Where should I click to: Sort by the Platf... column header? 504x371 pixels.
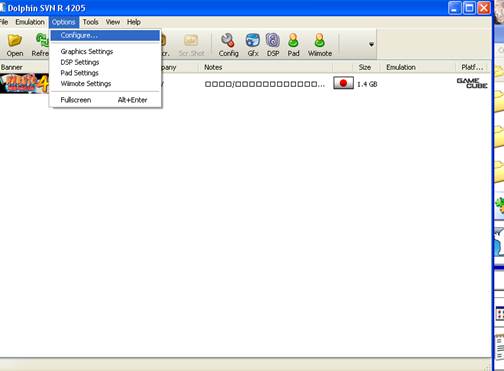click(473, 67)
